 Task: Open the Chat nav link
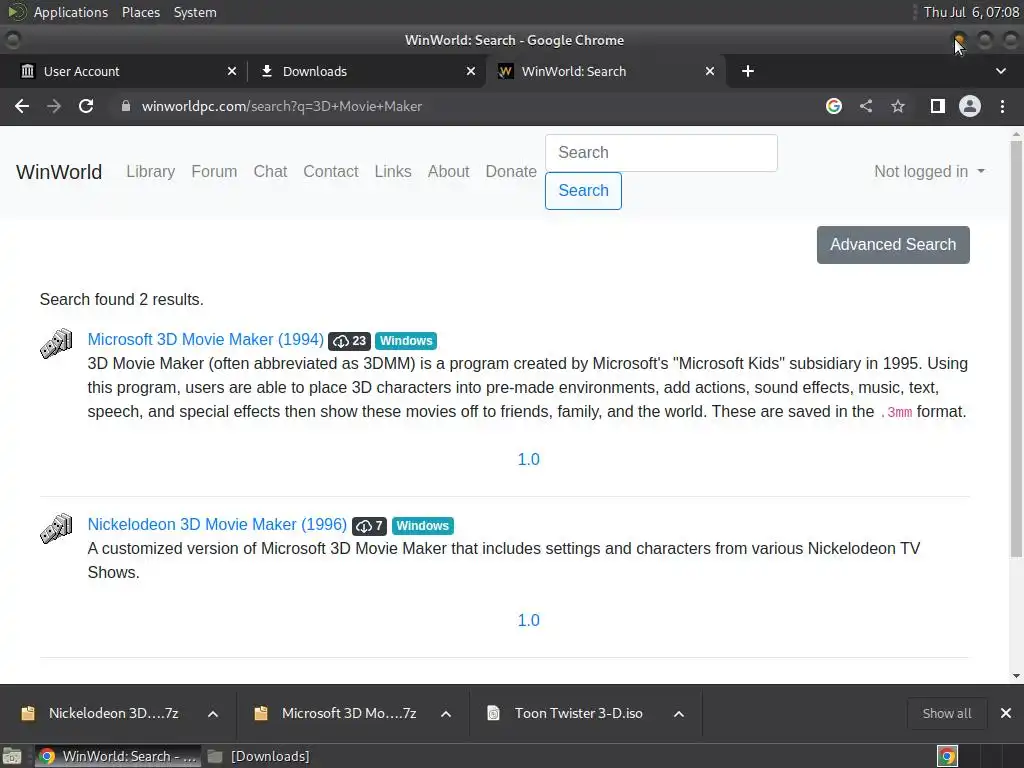pos(270,172)
